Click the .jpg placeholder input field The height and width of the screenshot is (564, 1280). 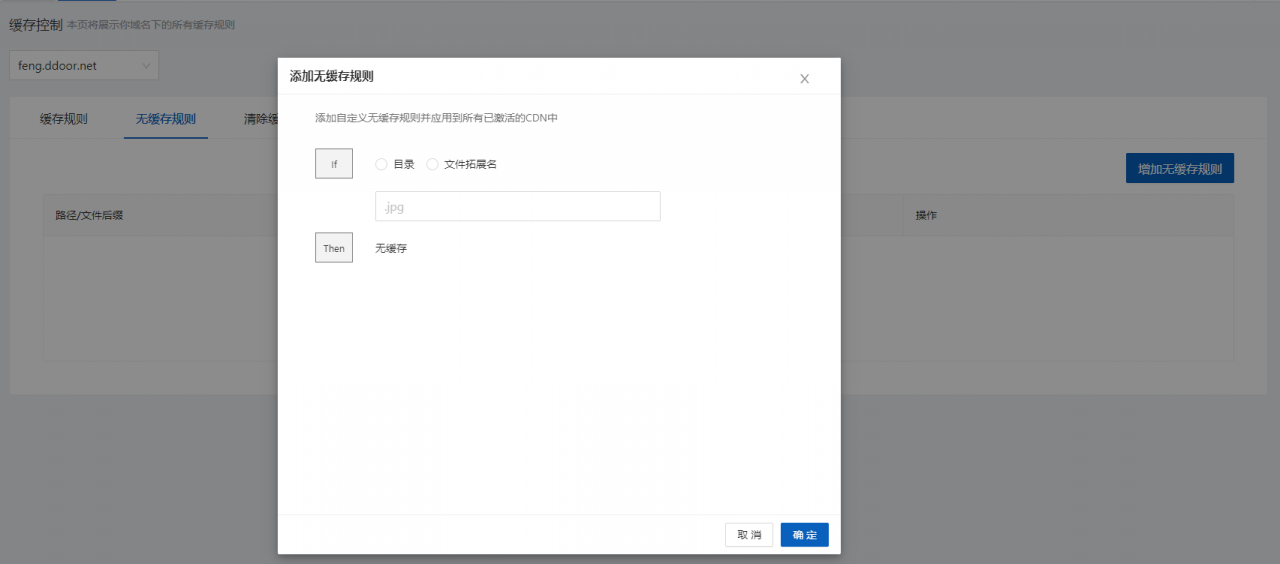coord(517,207)
